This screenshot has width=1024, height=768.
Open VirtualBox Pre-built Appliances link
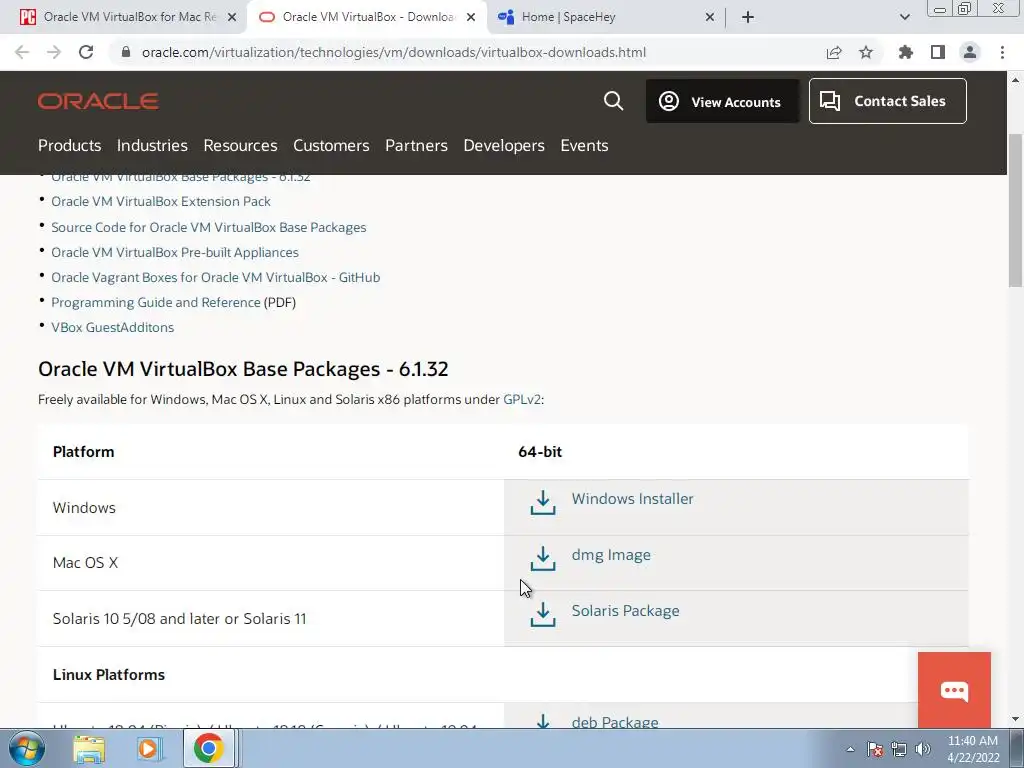point(174,252)
